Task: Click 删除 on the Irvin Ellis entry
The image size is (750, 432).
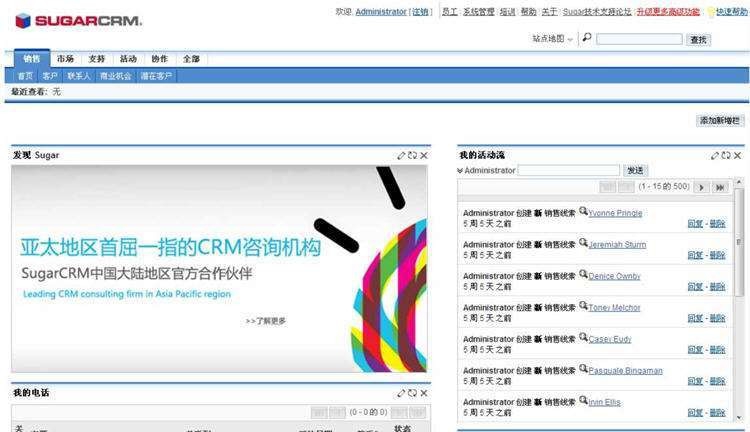Action: [717, 413]
